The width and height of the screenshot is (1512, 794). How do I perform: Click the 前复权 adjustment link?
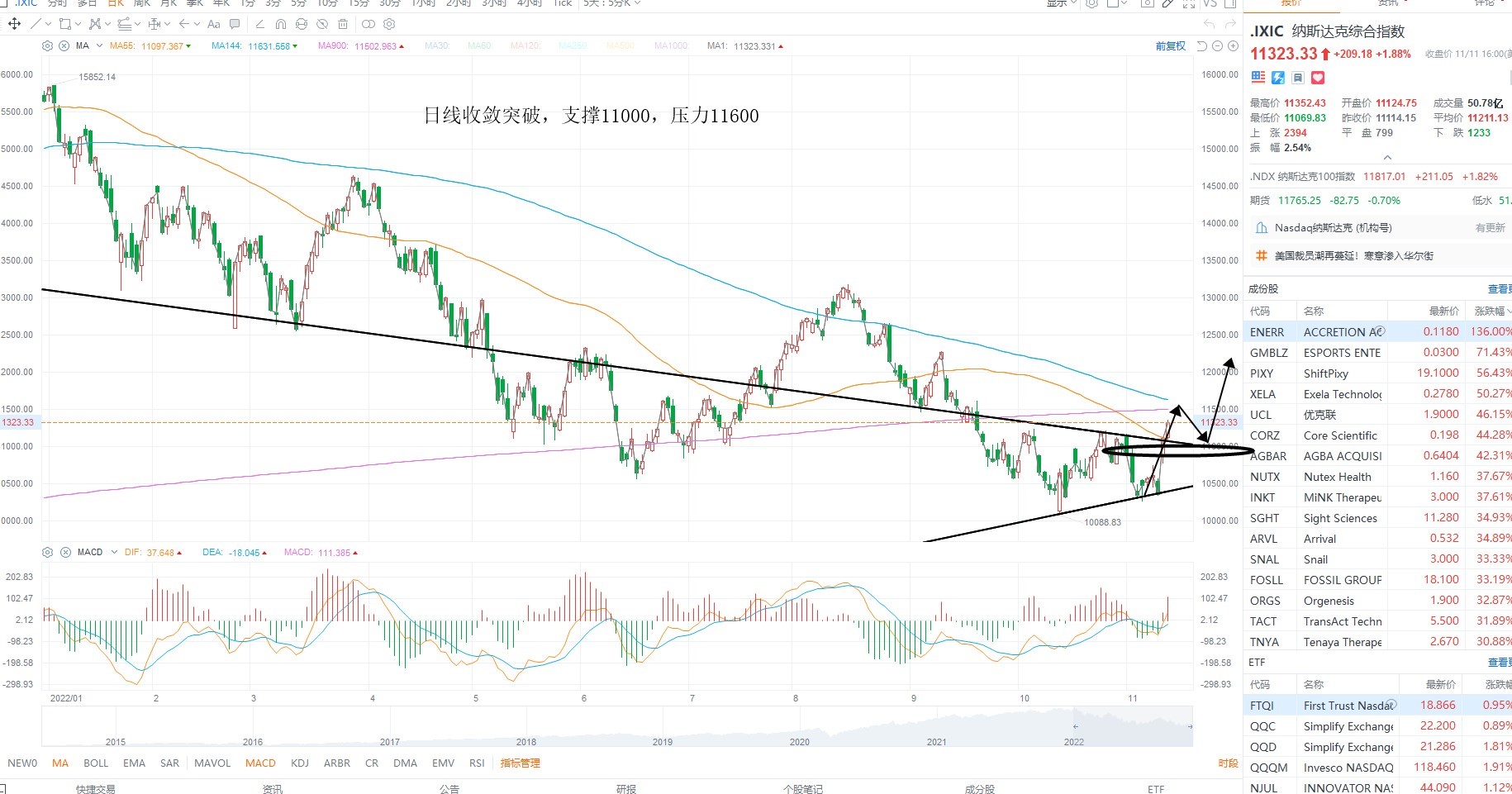[1171, 46]
